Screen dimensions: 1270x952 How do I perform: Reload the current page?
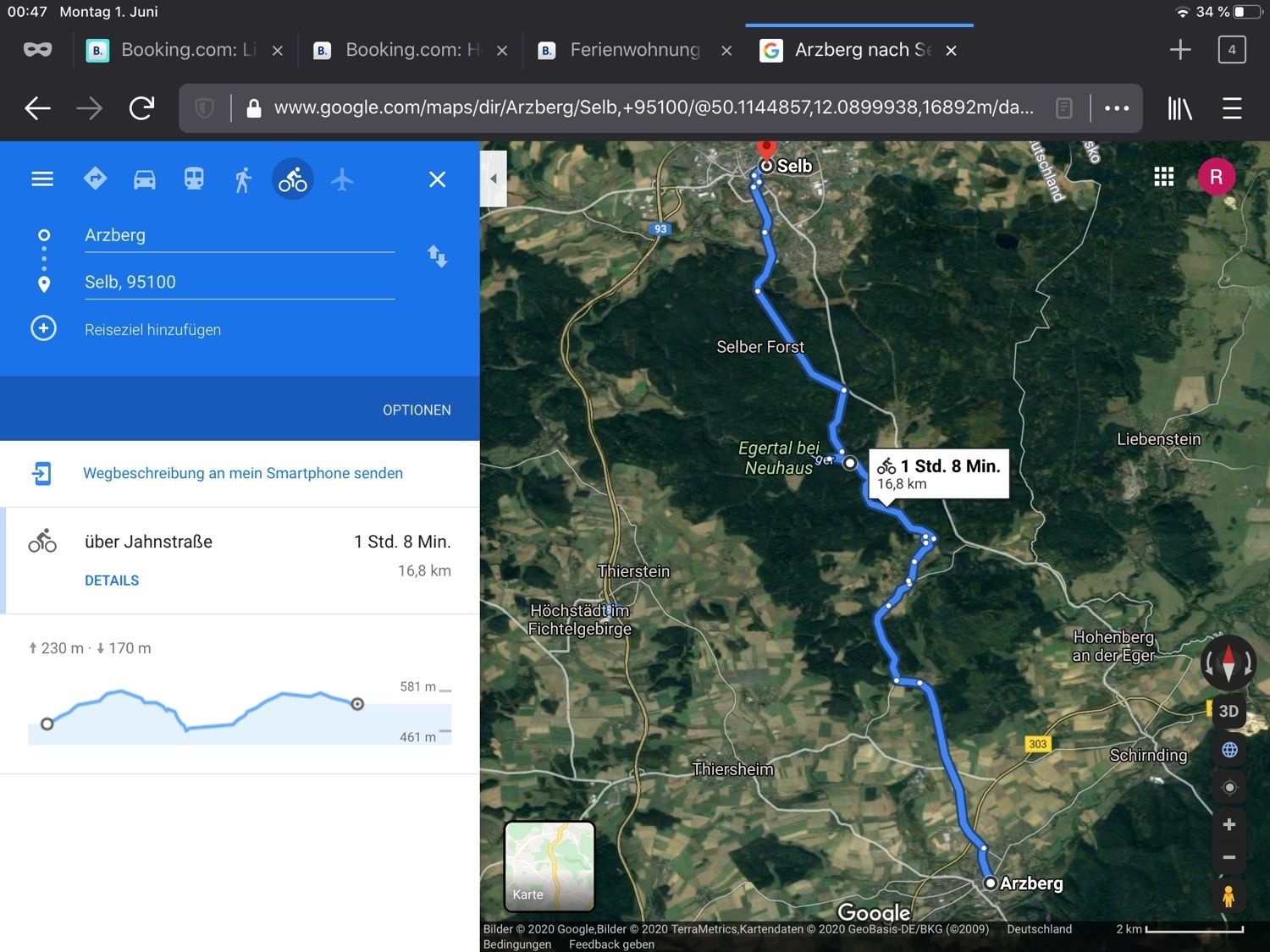click(x=141, y=107)
